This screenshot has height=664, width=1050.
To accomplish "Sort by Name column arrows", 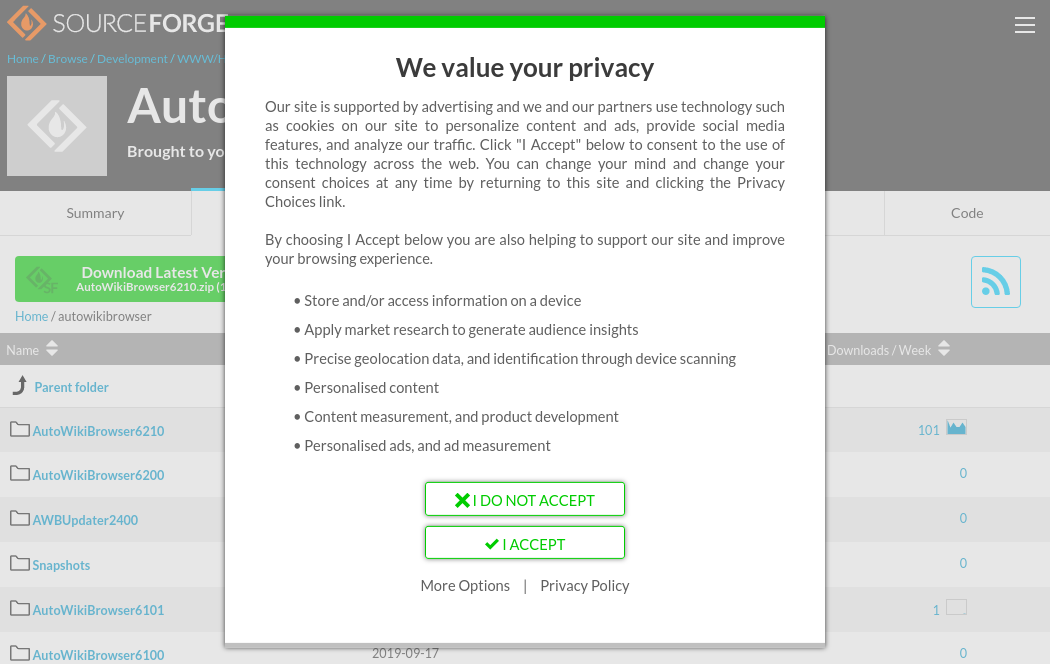I will coord(52,349).
